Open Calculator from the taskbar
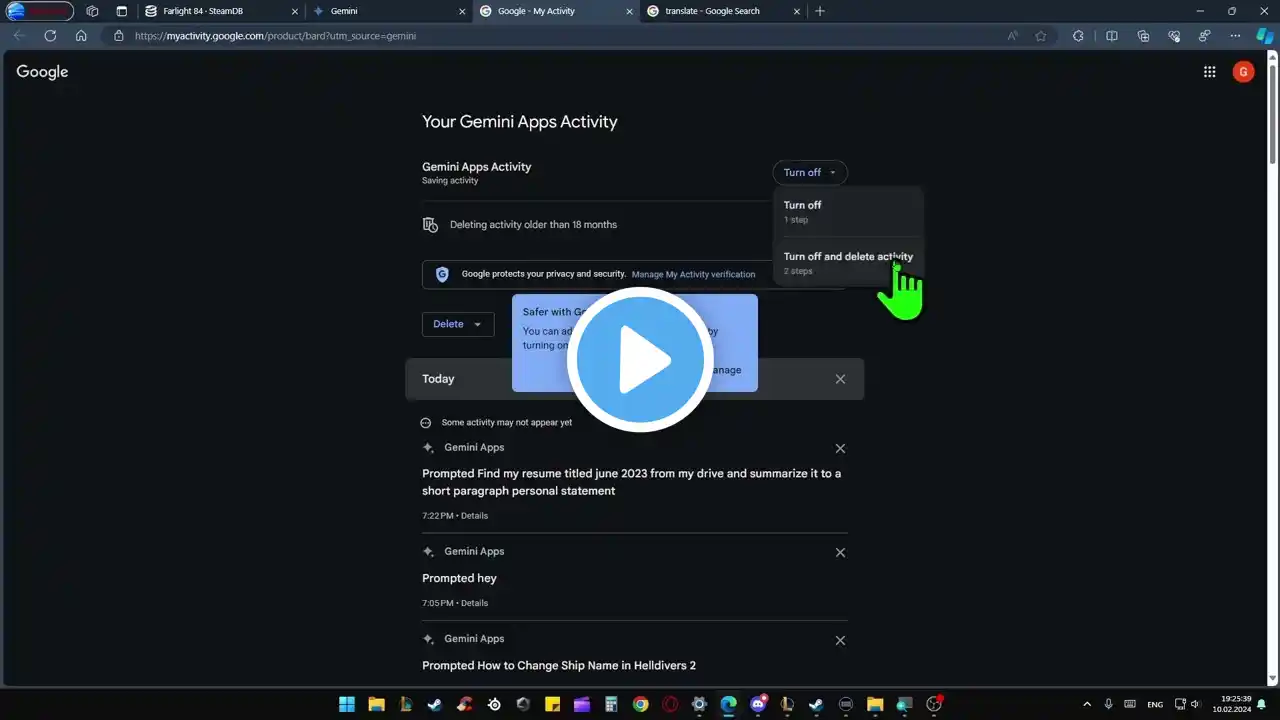 [x=611, y=704]
